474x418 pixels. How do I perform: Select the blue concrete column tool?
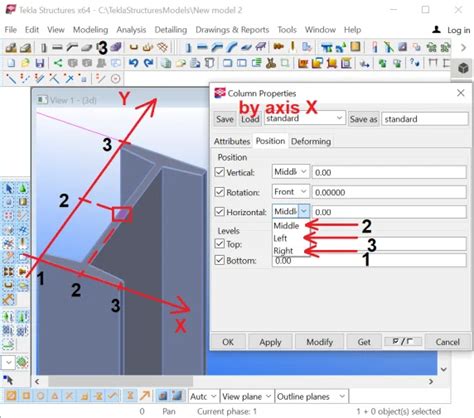pos(188,48)
